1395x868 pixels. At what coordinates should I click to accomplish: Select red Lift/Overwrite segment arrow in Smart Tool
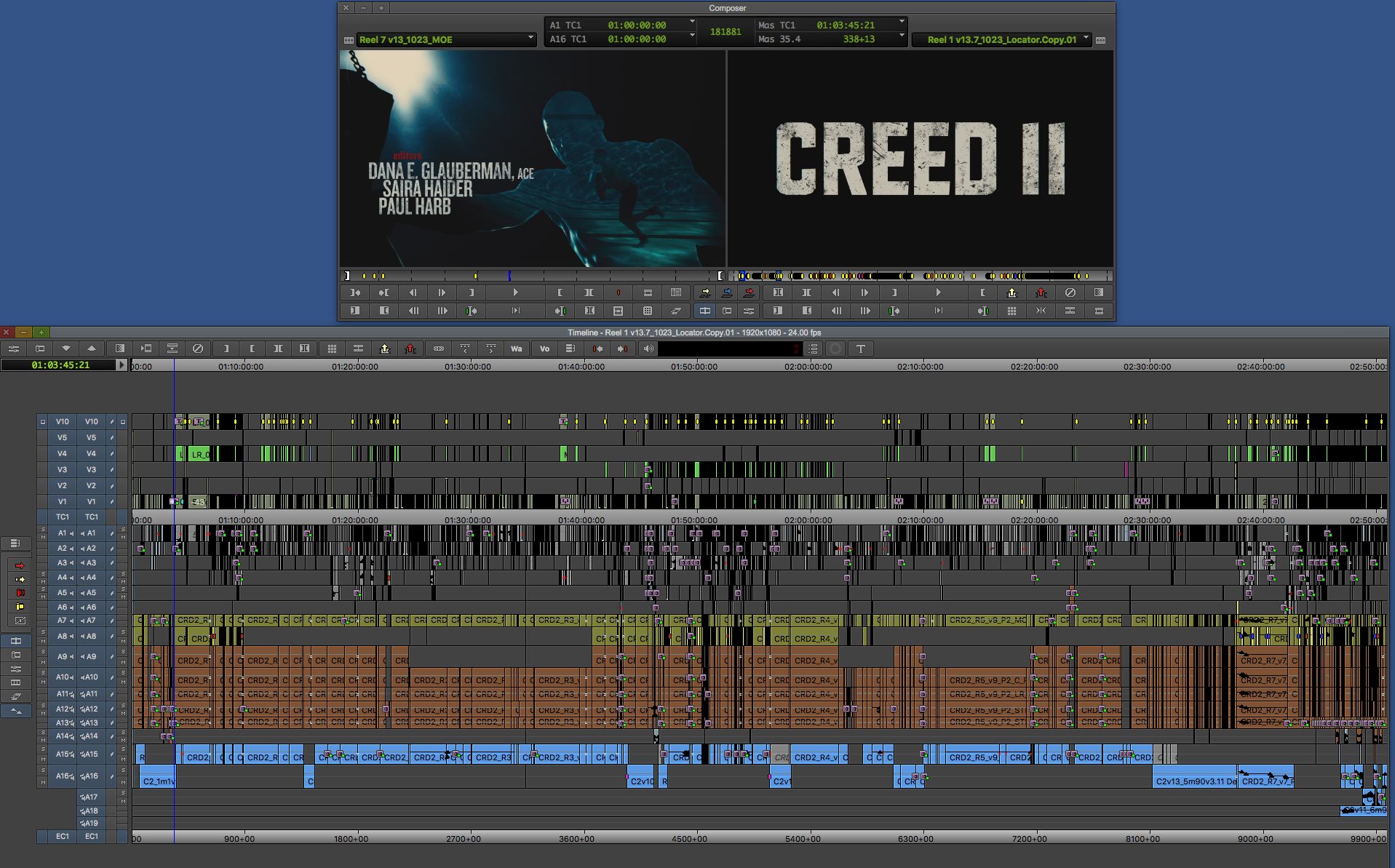20,565
